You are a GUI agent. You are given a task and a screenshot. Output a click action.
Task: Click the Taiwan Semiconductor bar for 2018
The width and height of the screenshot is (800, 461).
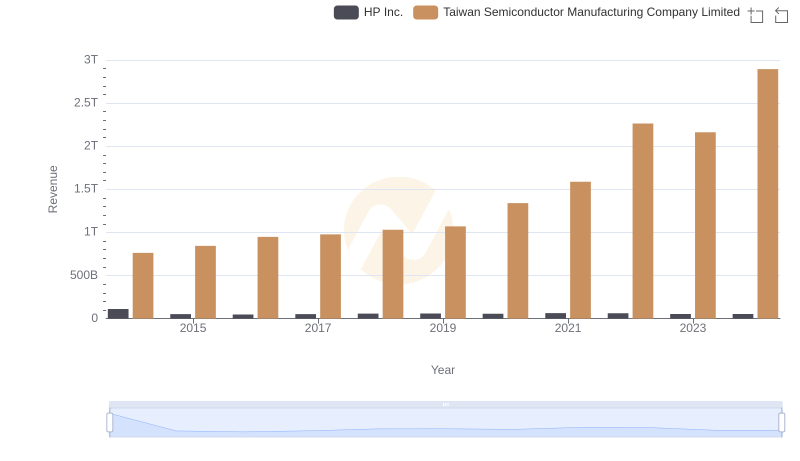393,274
